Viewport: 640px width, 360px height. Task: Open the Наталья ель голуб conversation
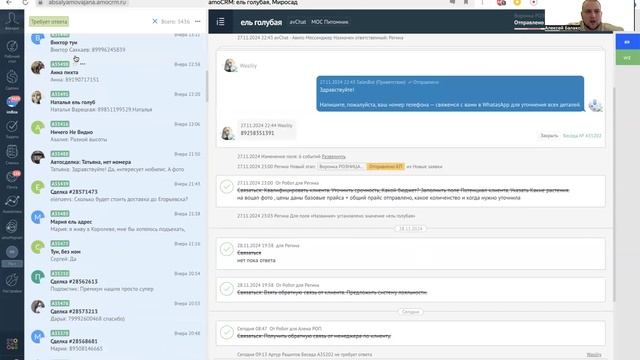116,102
